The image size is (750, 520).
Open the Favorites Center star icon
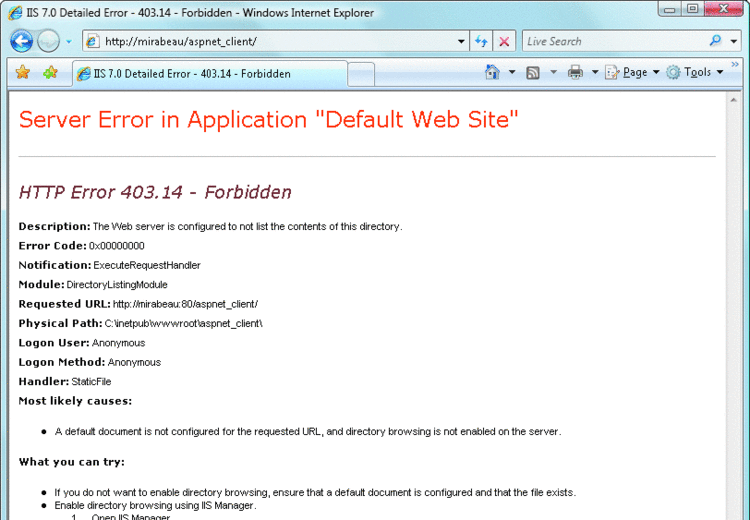click(22, 73)
